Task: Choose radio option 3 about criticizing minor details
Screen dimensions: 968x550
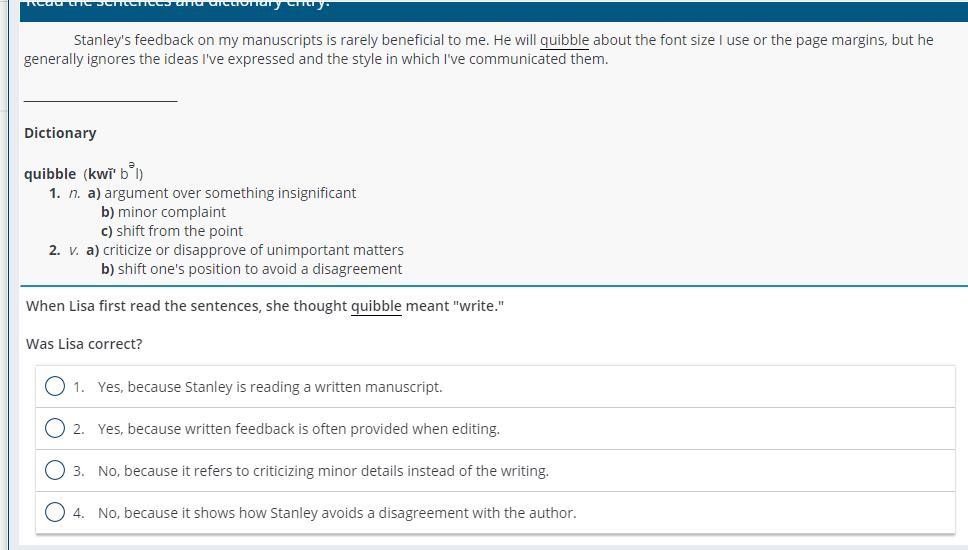Action: (x=55, y=470)
